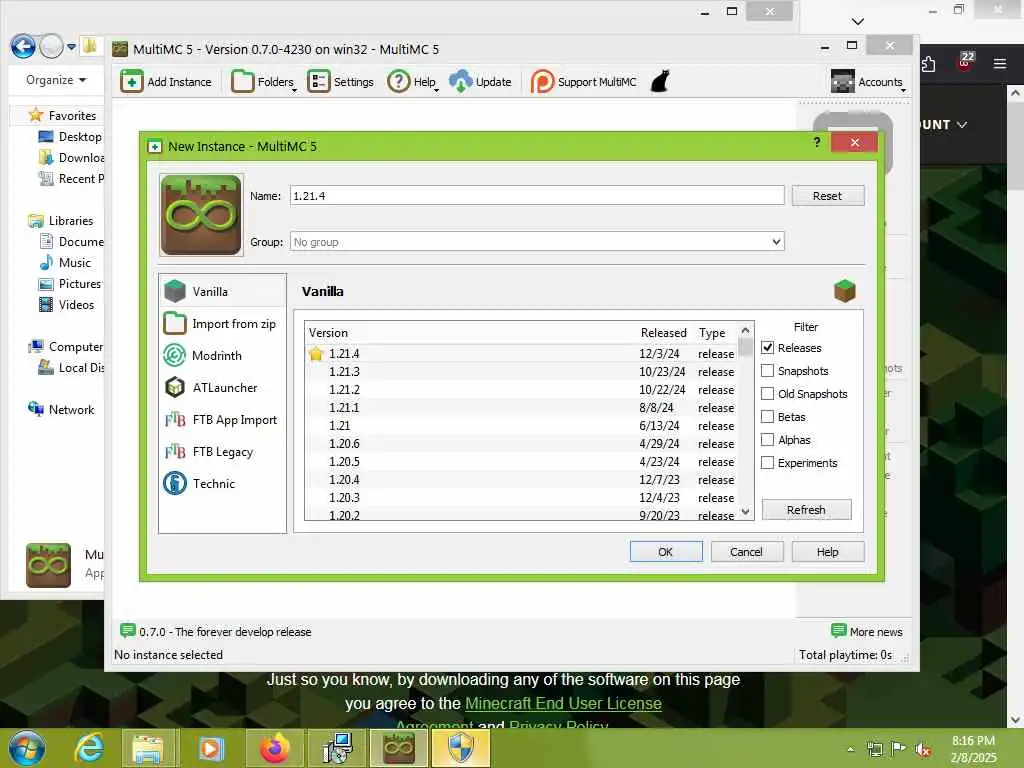Open Videos library in Explorer
The image size is (1024, 768).
click(67, 304)
